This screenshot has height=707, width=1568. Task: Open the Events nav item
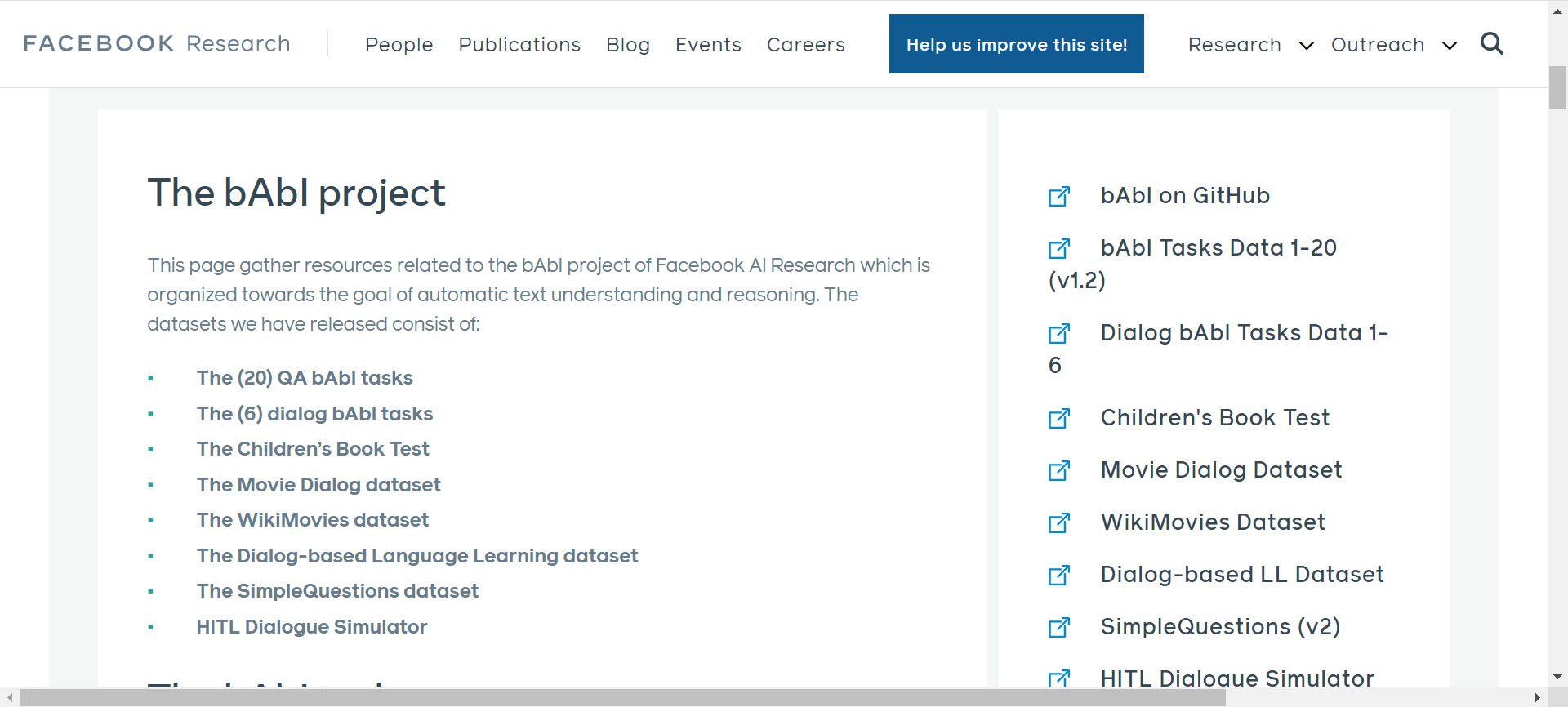point(708,45)
